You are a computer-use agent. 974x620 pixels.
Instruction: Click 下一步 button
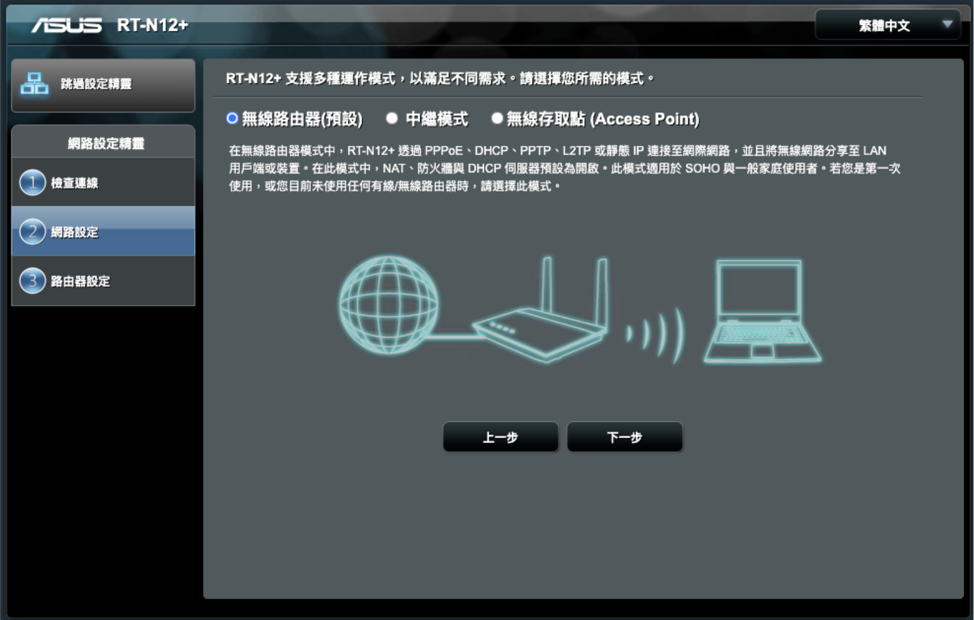pyautogui.click(x=624, y=437)
